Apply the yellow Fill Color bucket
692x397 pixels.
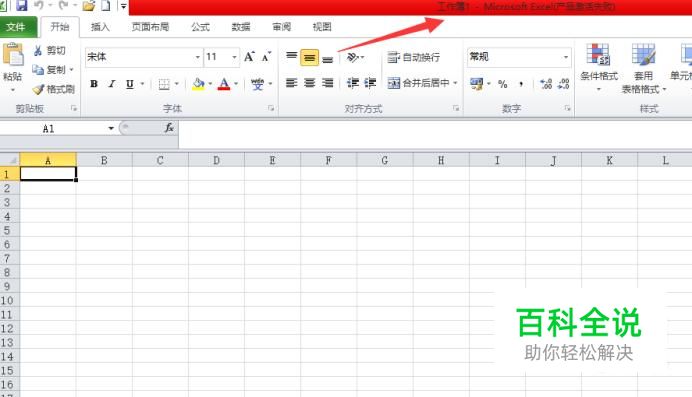pos(199,83)
